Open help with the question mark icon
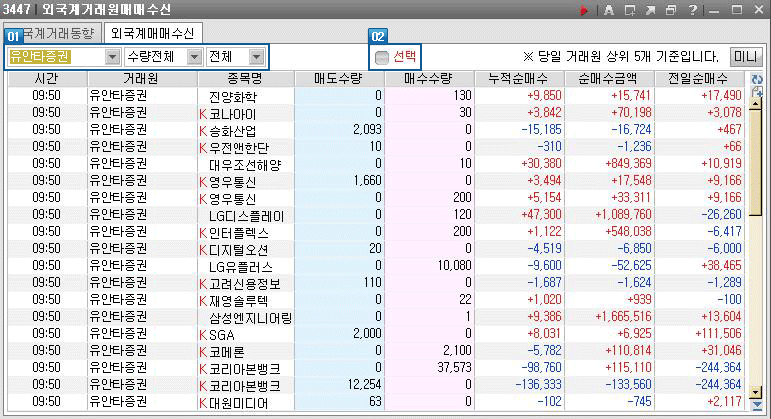 pos(693,10)
